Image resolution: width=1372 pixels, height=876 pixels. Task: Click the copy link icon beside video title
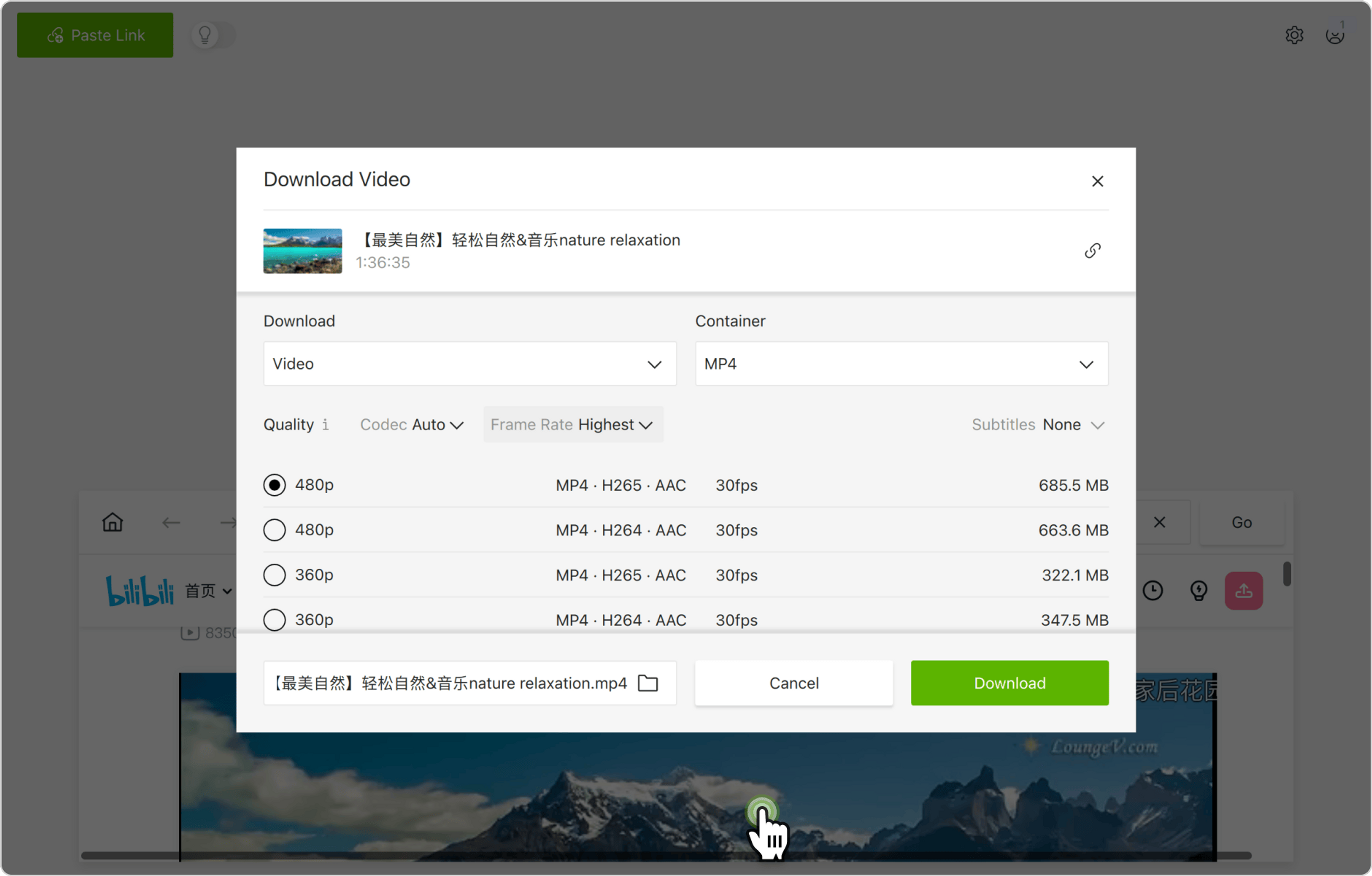[1092, 251]
